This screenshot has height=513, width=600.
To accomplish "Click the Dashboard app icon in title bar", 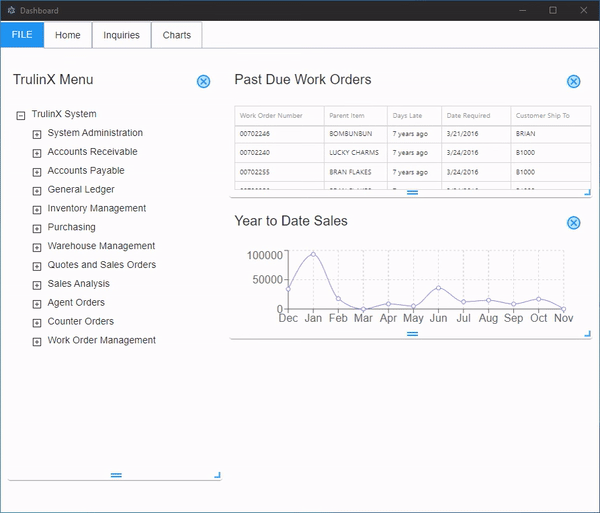I will coord(11,10).
